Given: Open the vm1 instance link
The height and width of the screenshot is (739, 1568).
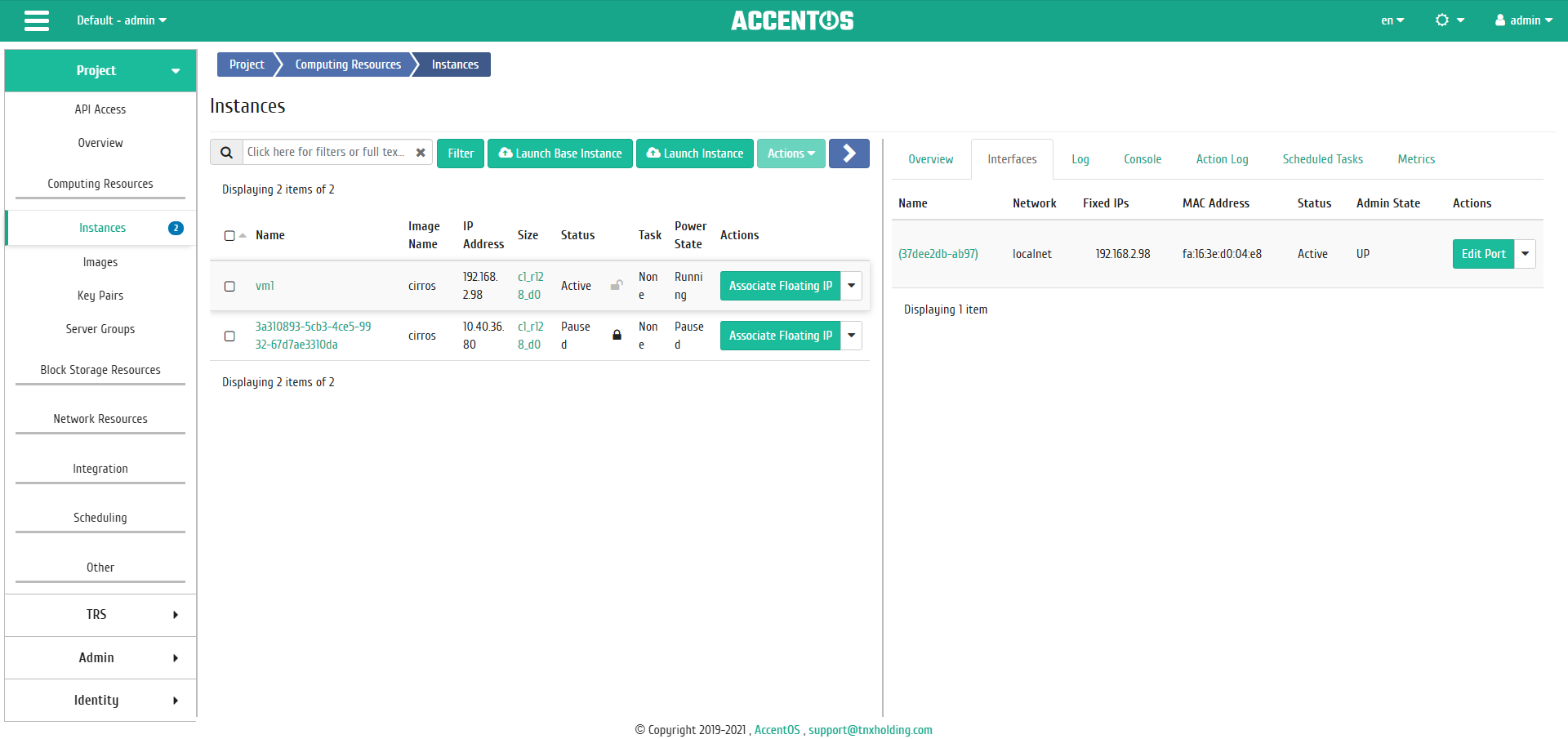Looking at the screenshot, I should click(x=265, y=286).
